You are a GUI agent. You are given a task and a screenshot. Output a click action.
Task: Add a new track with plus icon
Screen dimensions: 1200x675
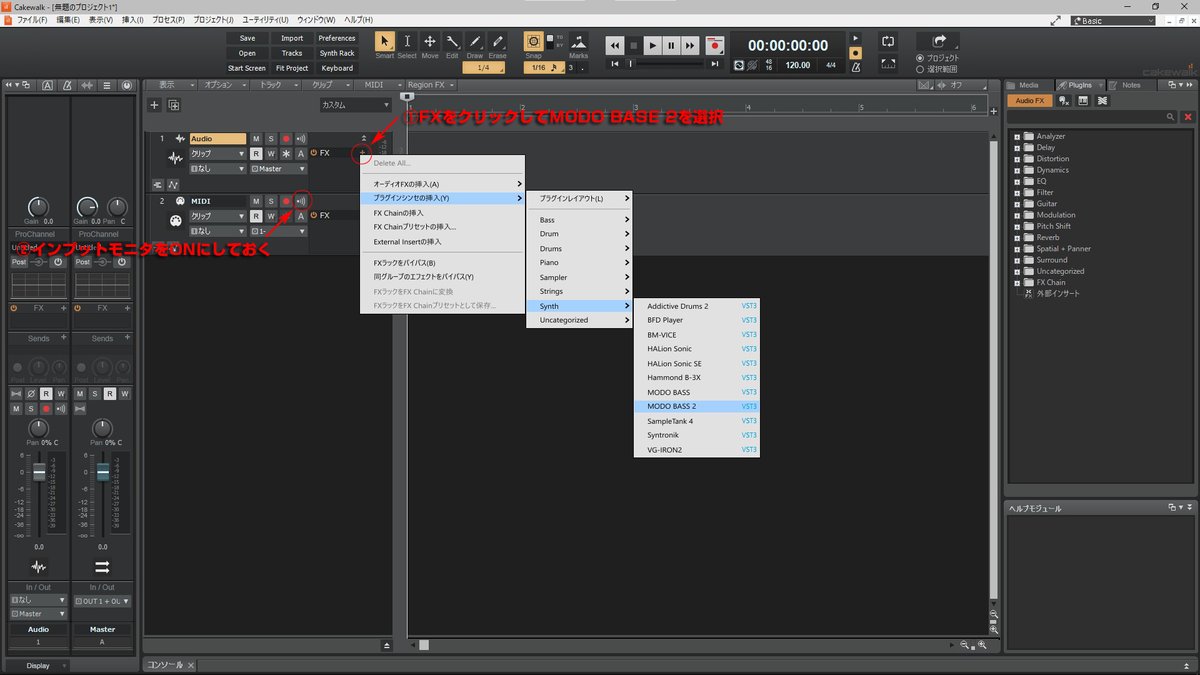154,105
